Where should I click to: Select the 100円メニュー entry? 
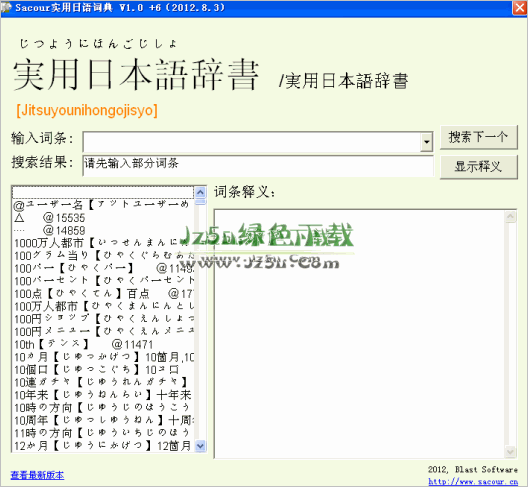pyautogui.click(x=103, y=332)
